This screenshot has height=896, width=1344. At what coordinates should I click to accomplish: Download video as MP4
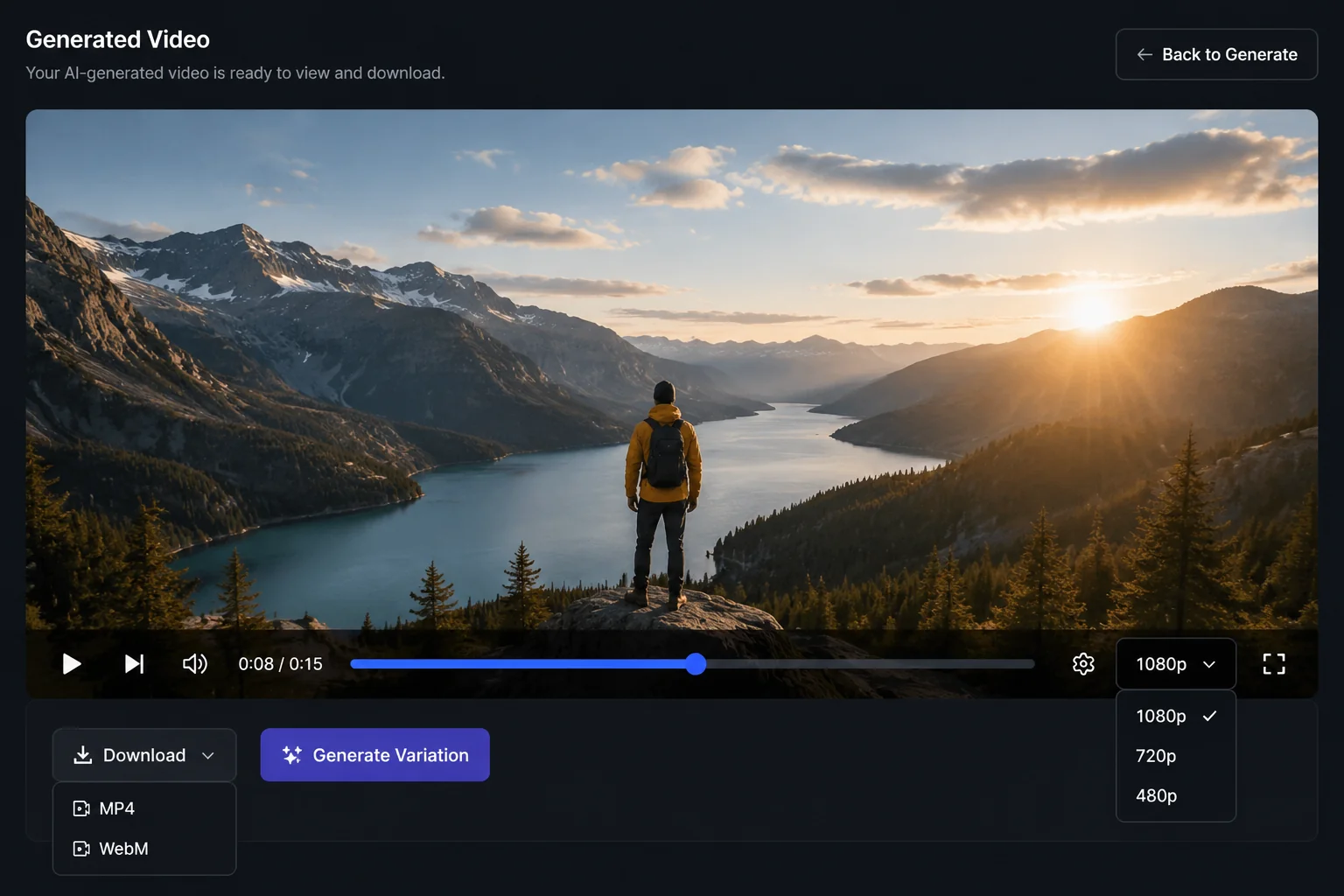pos(144,808)
